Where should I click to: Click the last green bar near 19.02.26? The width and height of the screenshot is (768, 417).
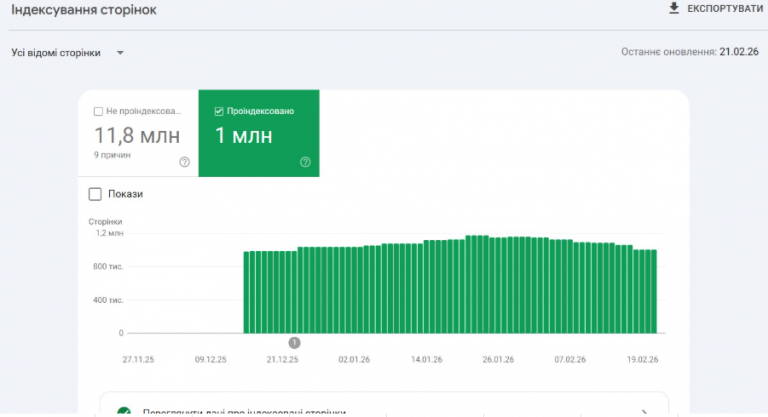[x=653, y=292]
